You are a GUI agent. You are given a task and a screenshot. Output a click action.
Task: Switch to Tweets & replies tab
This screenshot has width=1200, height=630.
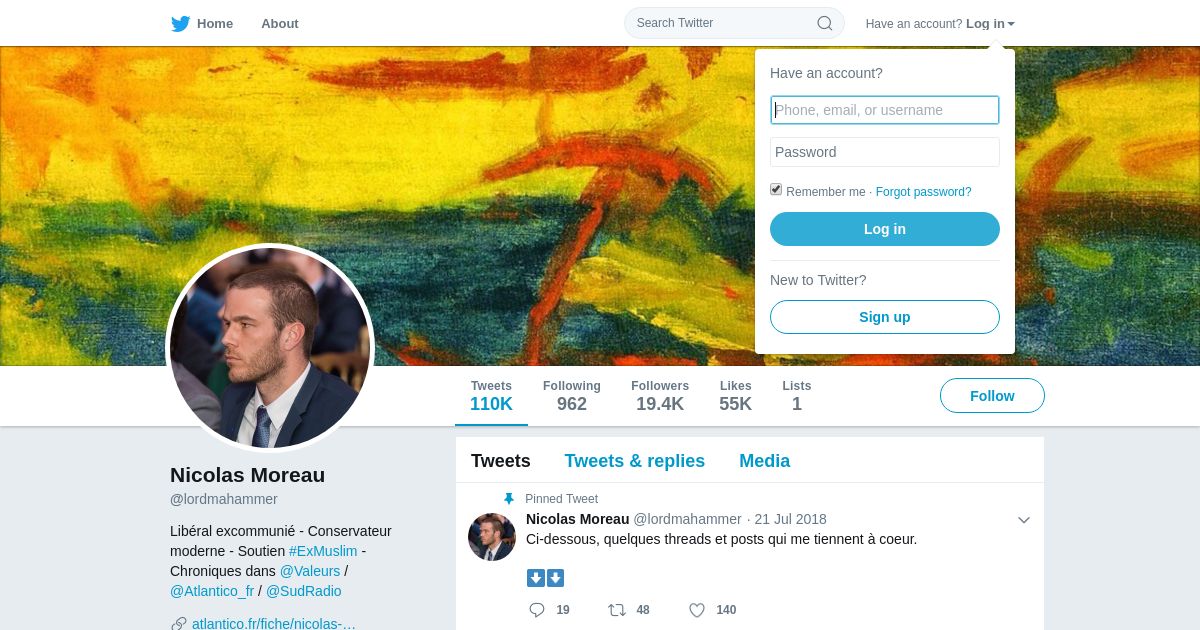tap(635, 461)
